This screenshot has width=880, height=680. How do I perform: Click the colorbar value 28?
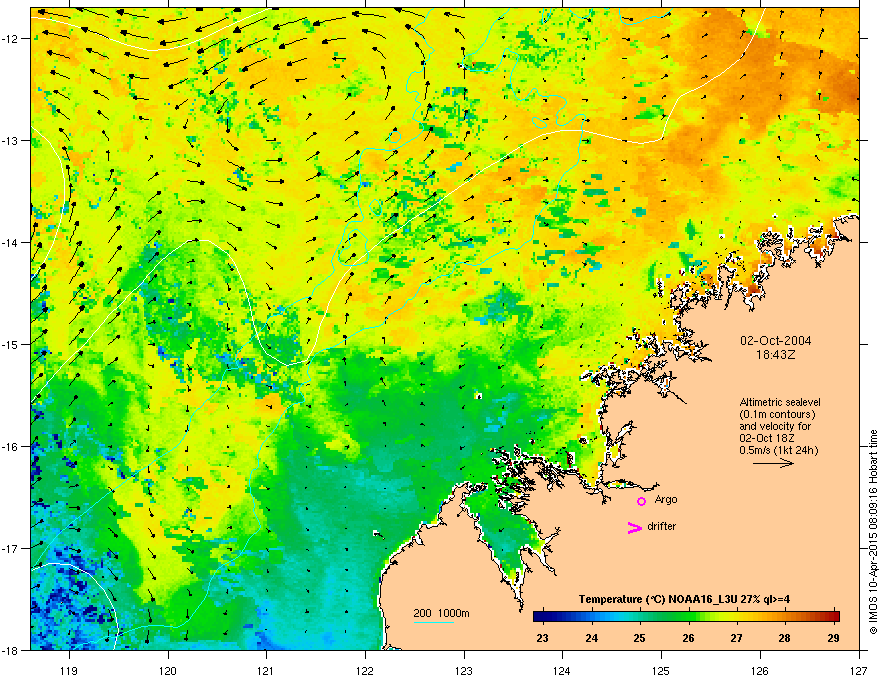(x=785, y=638)
